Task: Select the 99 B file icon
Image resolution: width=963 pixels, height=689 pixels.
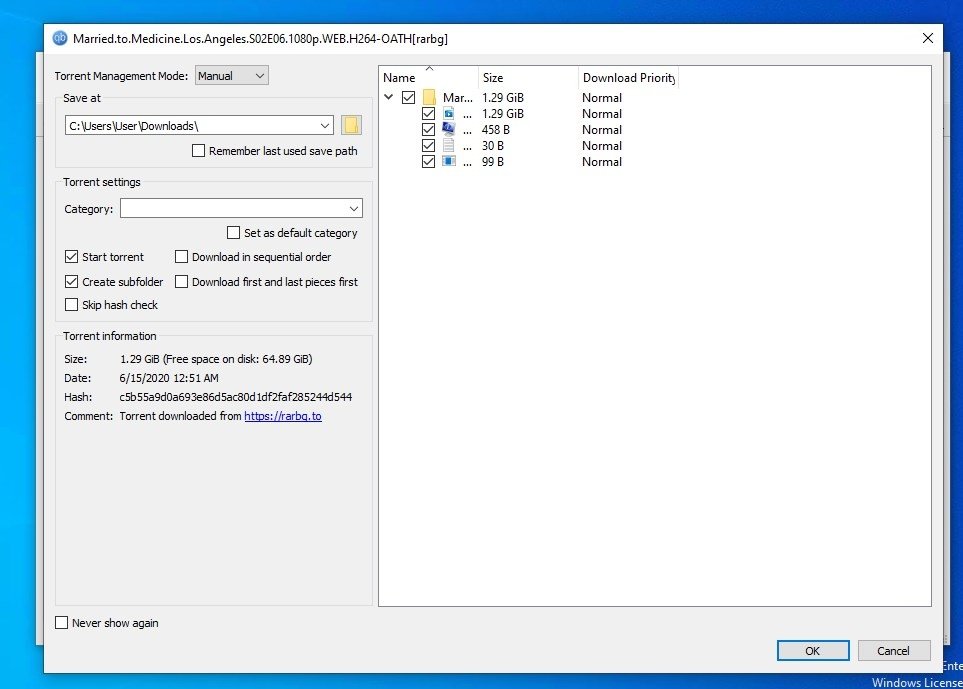Action: click(448, 161)
